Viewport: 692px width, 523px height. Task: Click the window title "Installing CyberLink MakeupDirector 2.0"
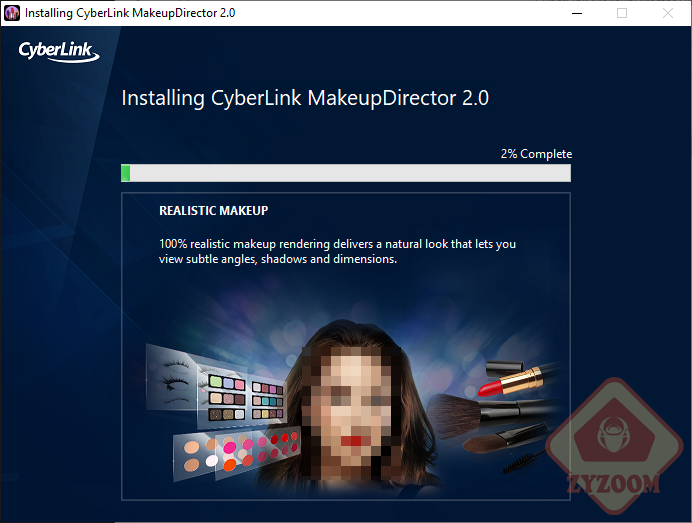coord(130,13)
